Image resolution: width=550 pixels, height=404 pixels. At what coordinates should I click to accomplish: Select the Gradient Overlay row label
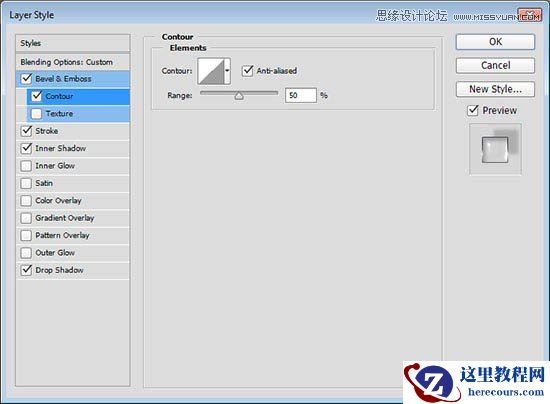pos(65,218)
